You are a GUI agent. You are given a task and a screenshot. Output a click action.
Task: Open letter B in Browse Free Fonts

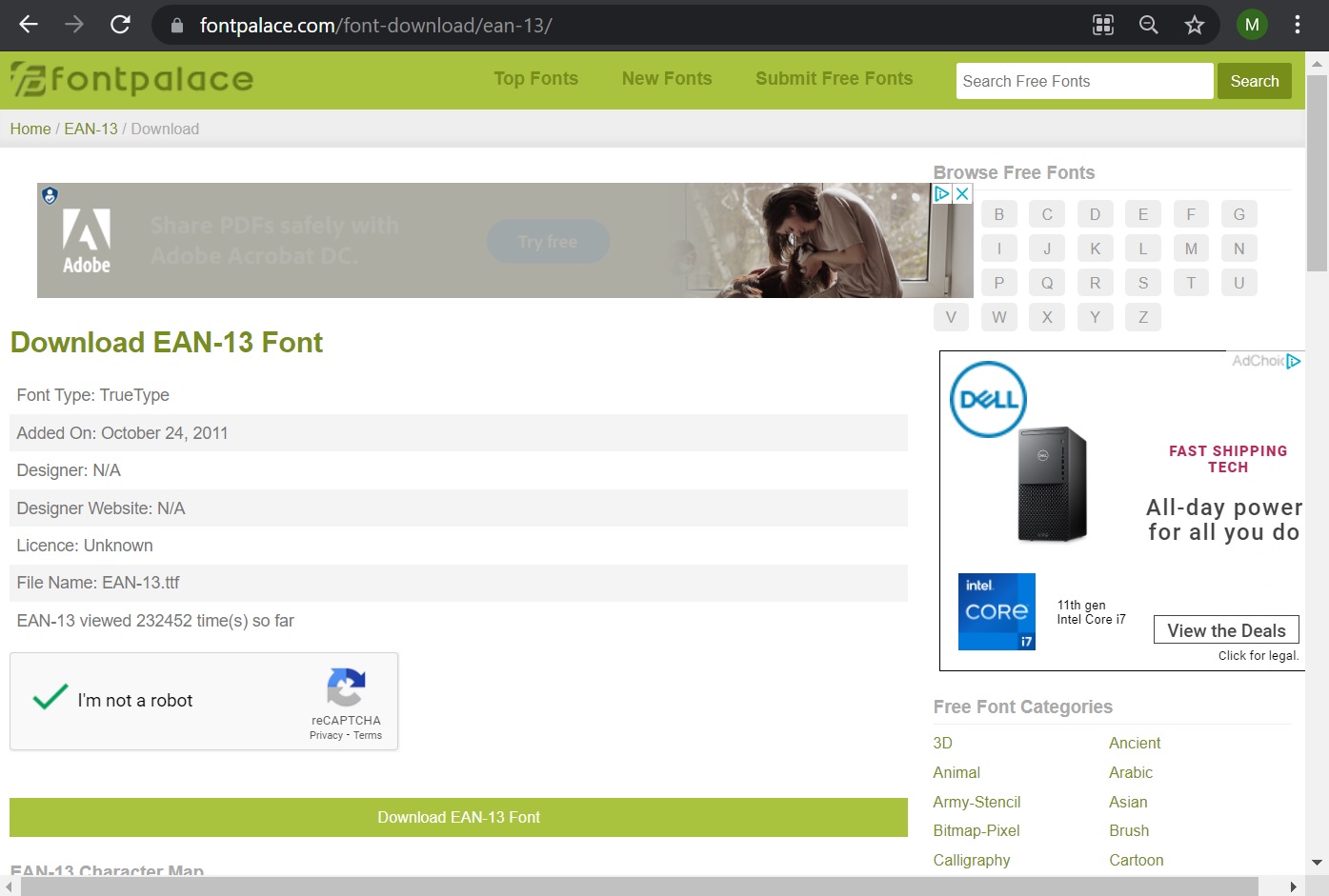coord(998,213)
